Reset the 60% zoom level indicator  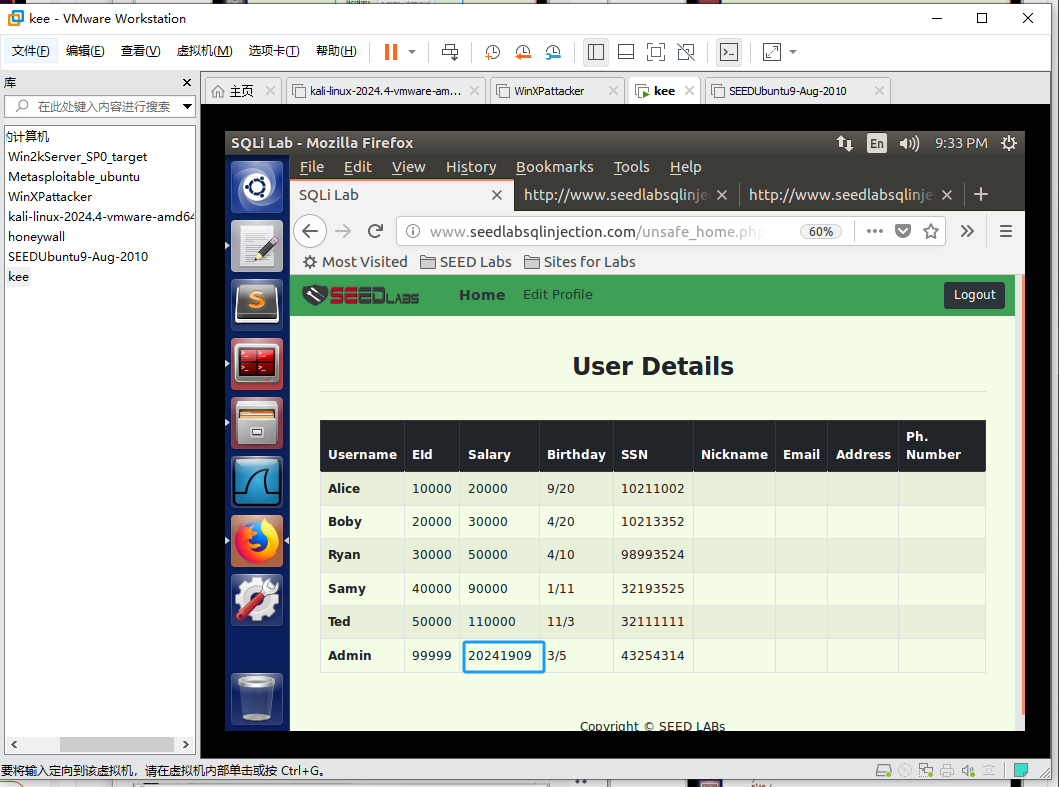pos(821,232)
